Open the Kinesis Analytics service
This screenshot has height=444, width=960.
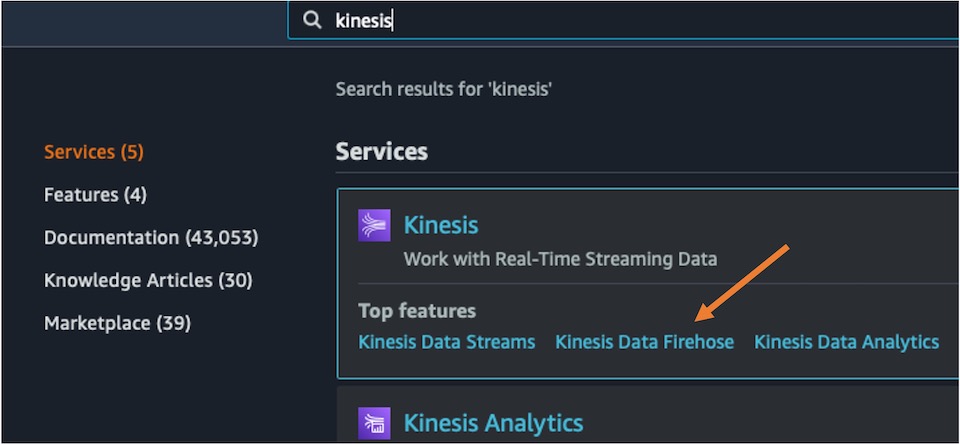click(493, 423)
